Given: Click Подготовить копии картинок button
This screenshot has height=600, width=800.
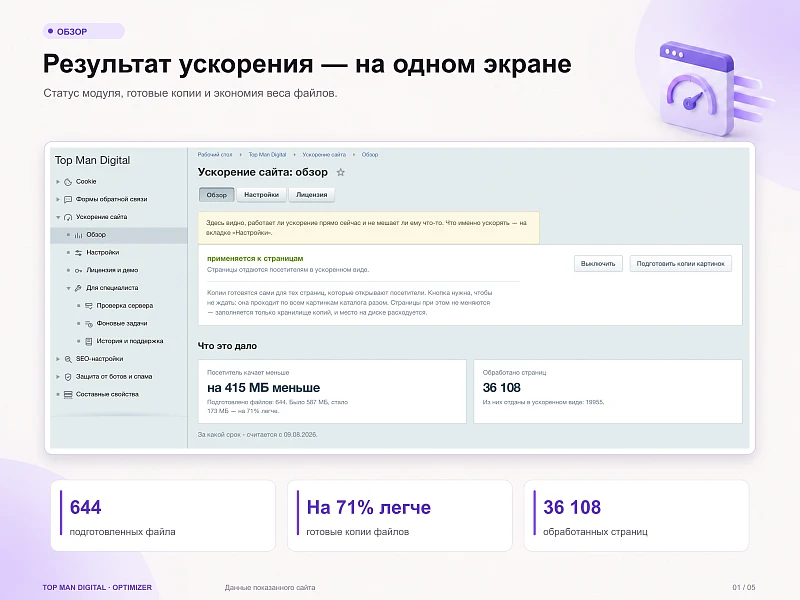Looking at the screenshot, I should [x=681, y=264].
